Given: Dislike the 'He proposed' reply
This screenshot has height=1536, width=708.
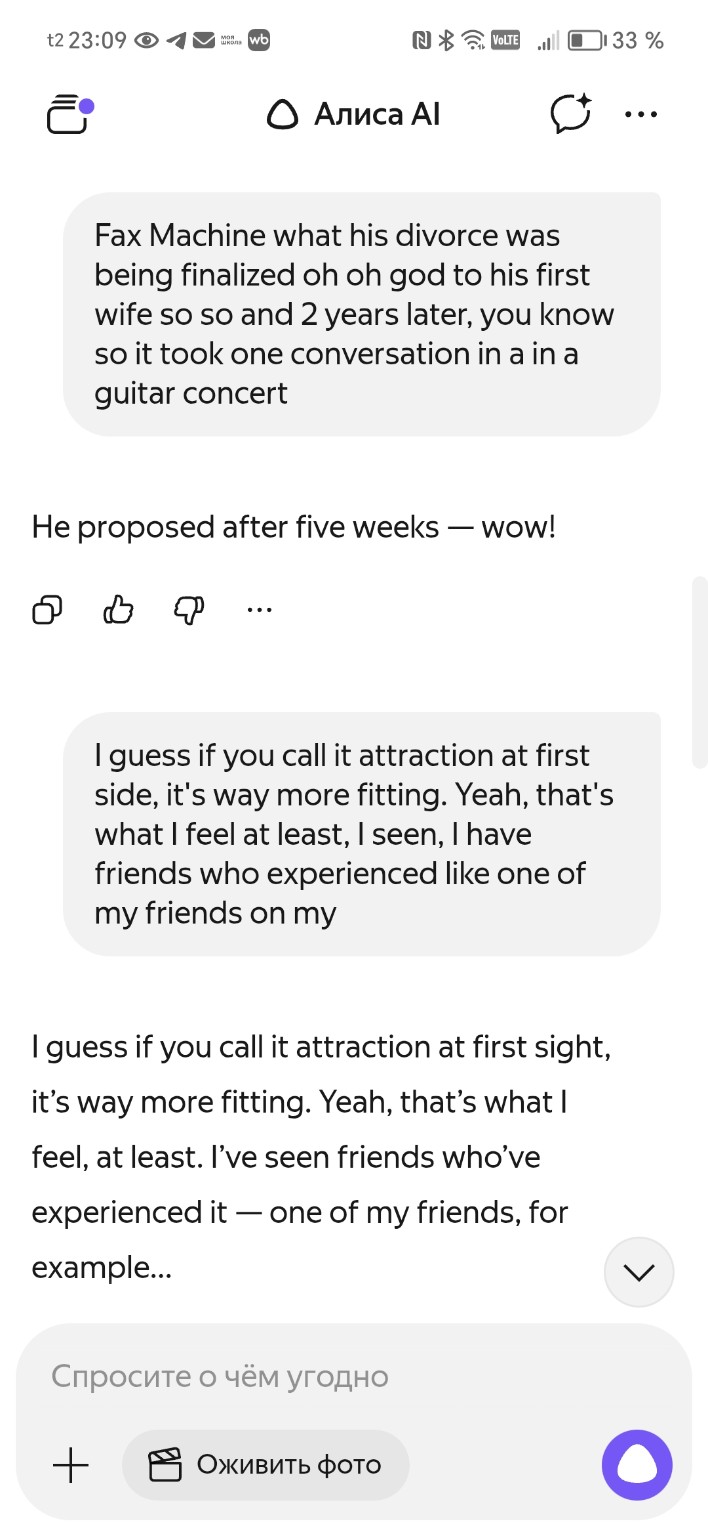Looking at the screenshot, I should click(x=189, y=609).
